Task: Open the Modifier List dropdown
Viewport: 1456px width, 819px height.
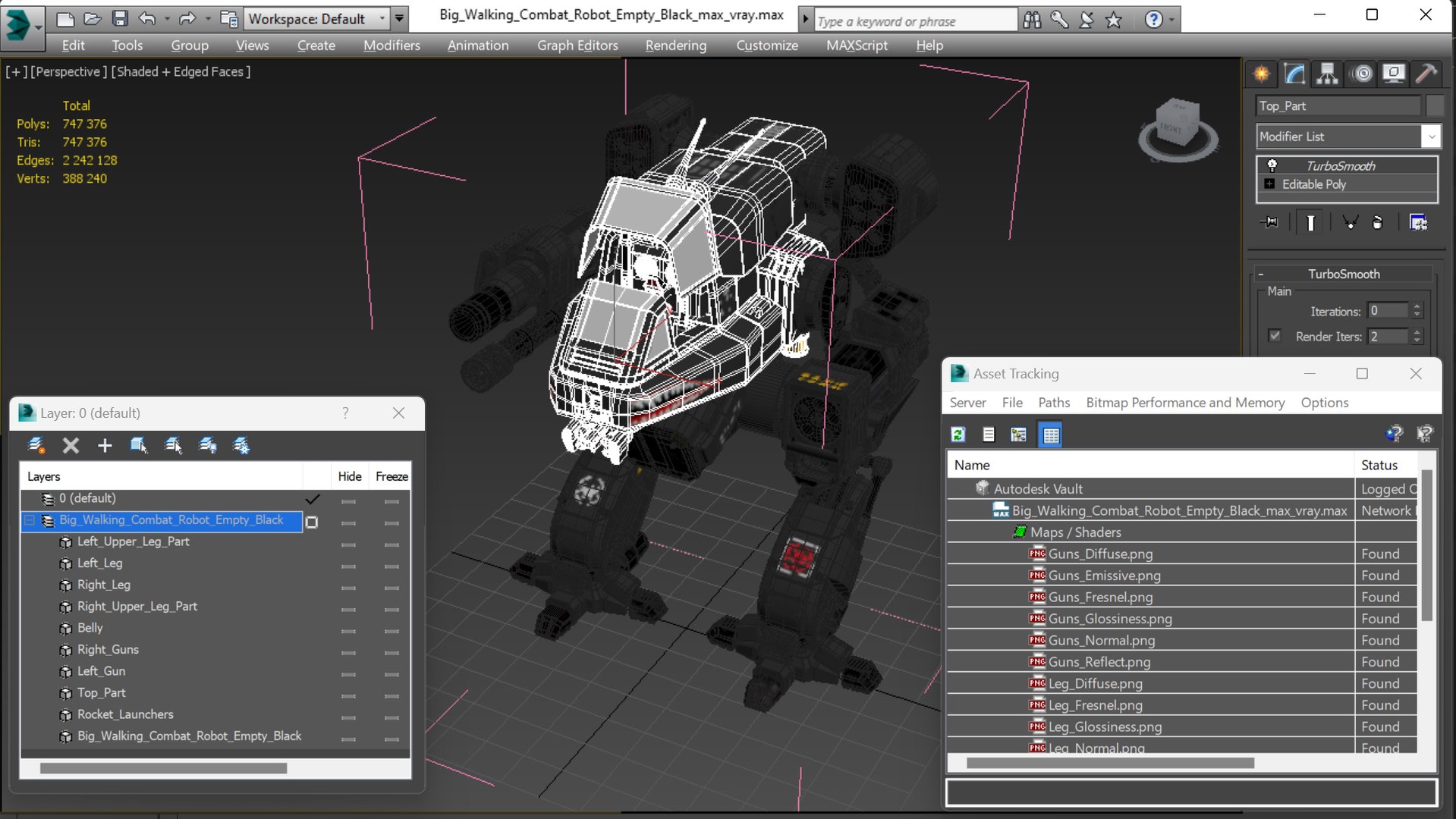Action: point(1431,136)
